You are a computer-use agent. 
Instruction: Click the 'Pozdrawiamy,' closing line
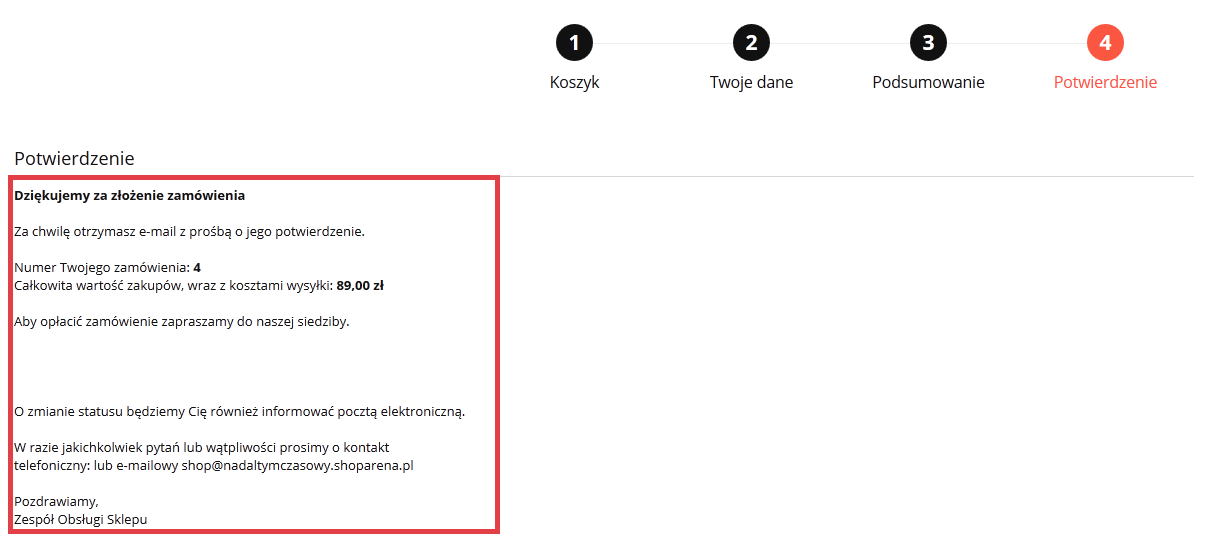pyautogui.click(x=57, y=501)
